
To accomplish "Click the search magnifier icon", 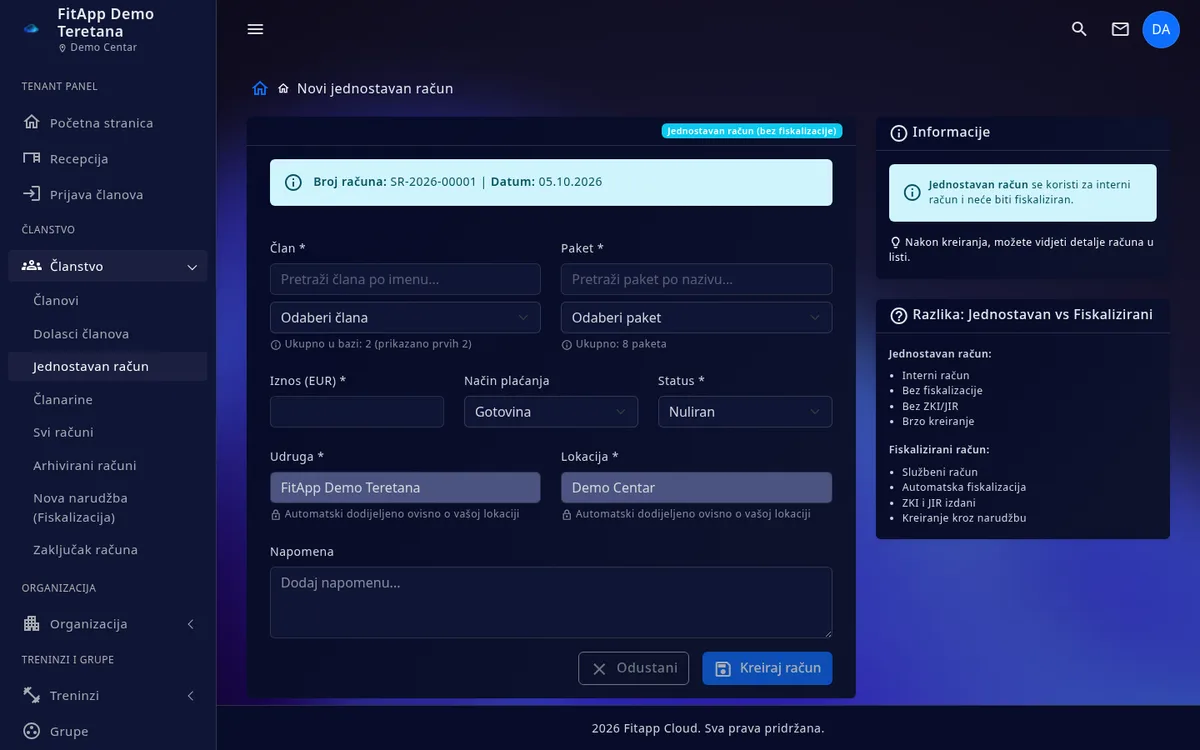I will 1079,29.
